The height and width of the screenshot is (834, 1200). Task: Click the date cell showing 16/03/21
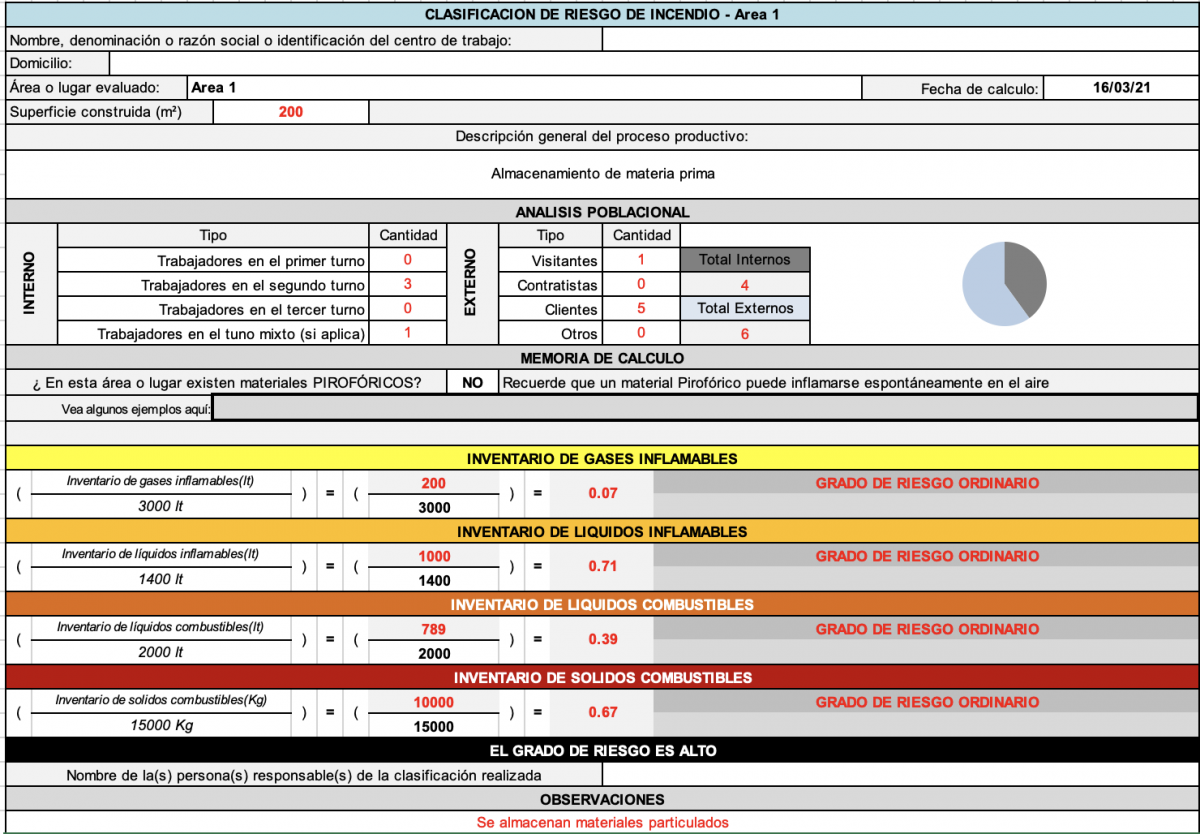pyautogui.click(x=1121, y=88)
